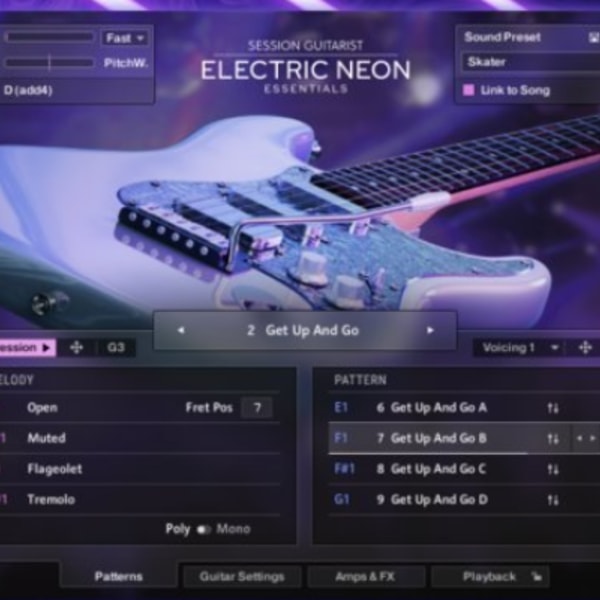
Task: Open the Guitar Settings tab
Action: (242, 576)
